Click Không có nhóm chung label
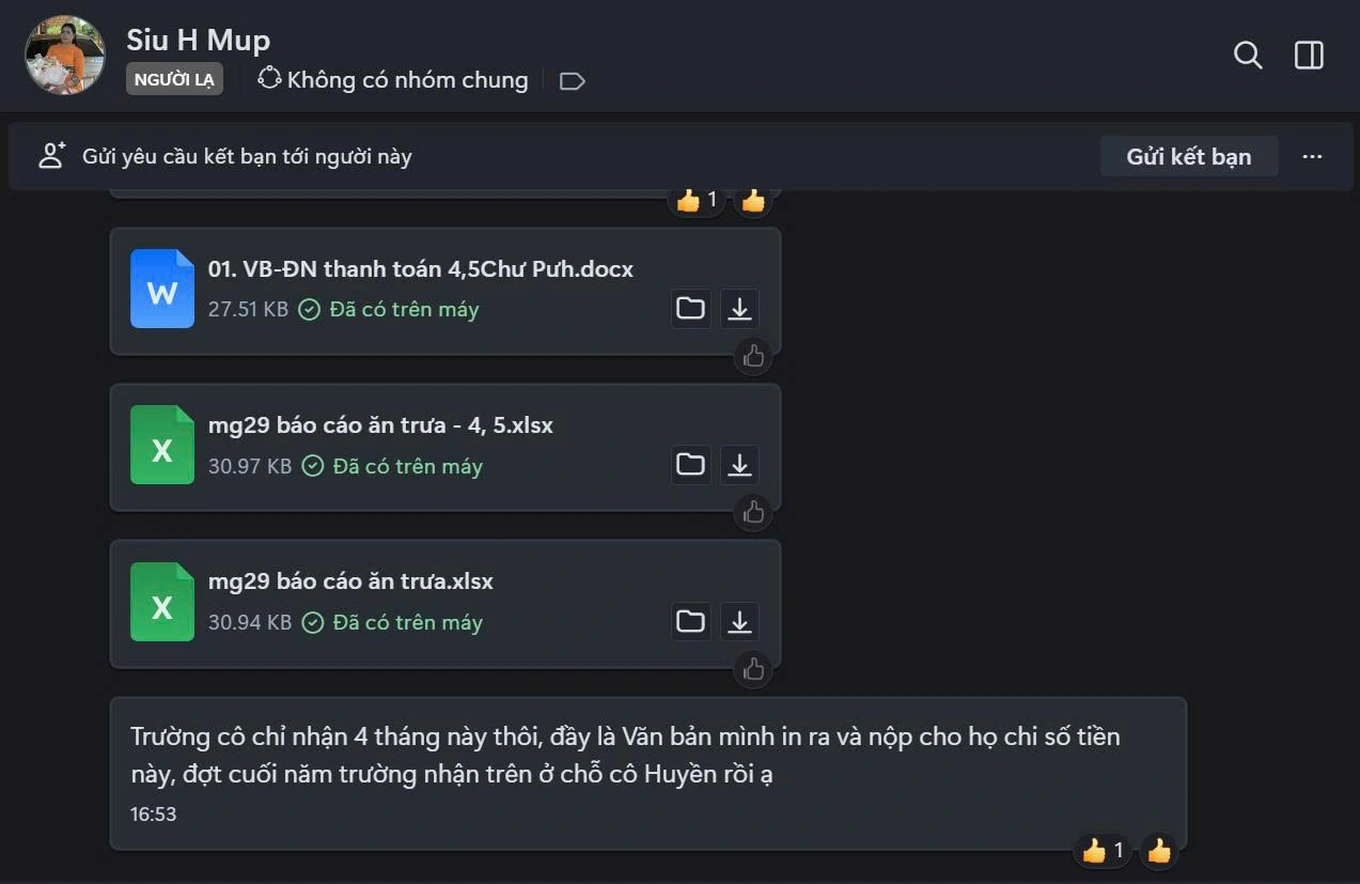1360x884 pixels. click(x=406, y=80)
